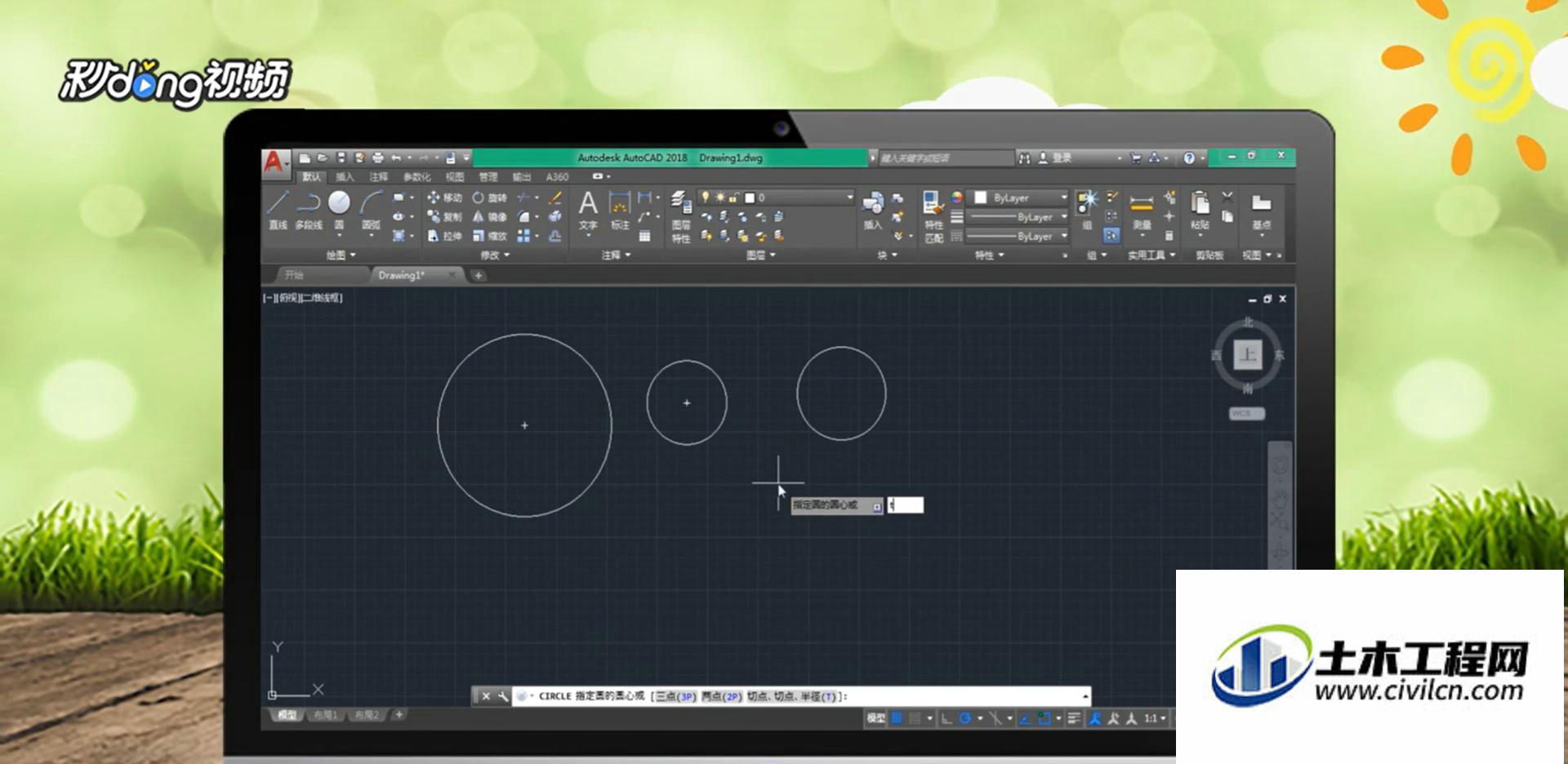Viewport: 1568px width, 764px height.
Task: Click the white layer color swatch
Action: [x=750, y=198]
